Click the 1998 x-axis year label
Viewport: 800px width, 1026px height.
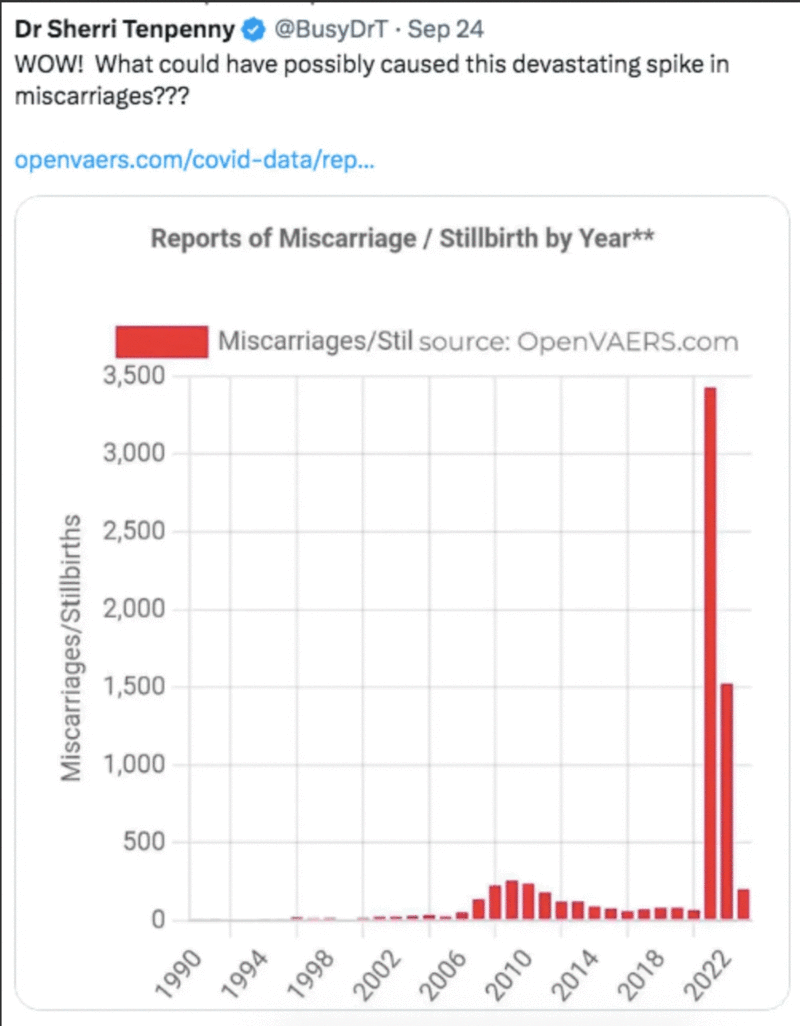coord(310,975)
